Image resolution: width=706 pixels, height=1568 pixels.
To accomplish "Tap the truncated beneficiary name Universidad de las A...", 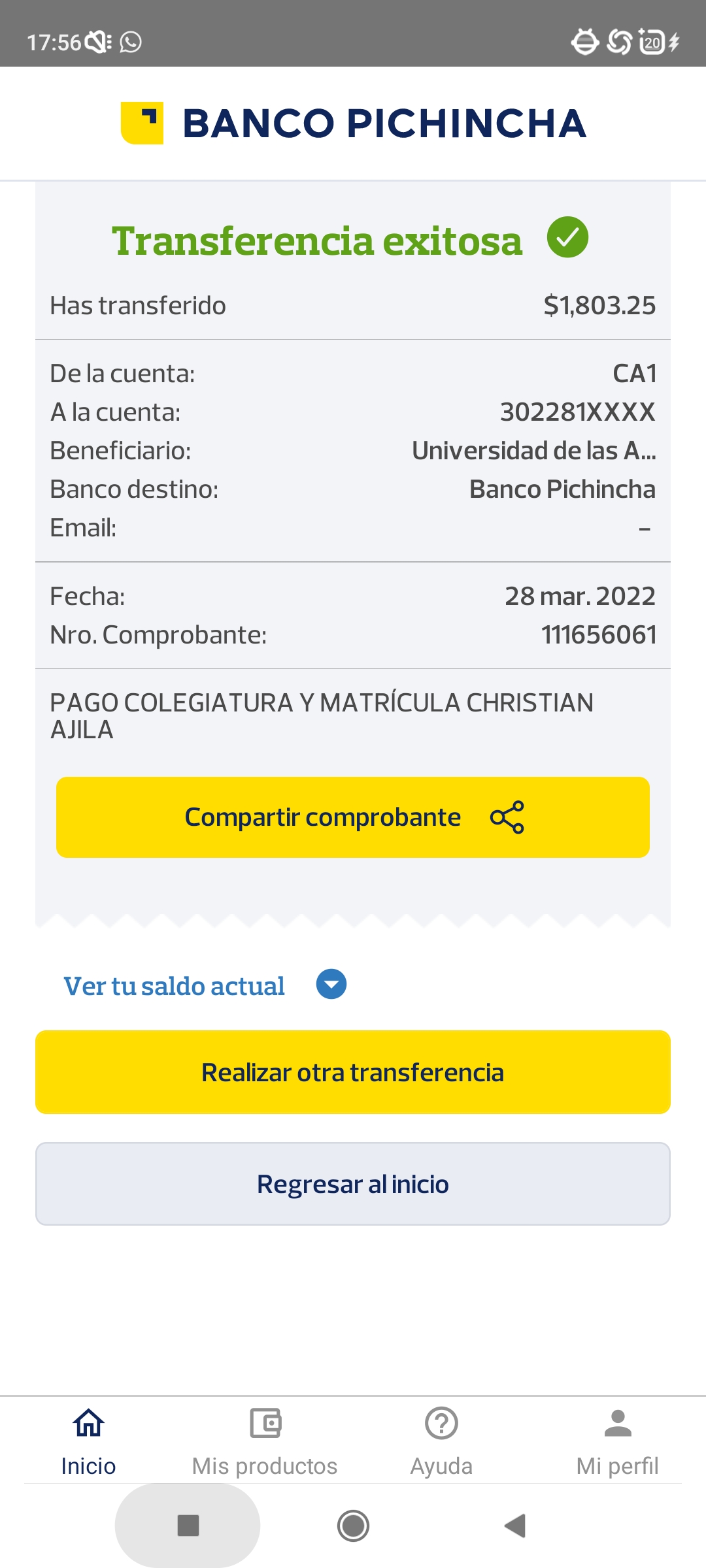I will coord(533,451).
